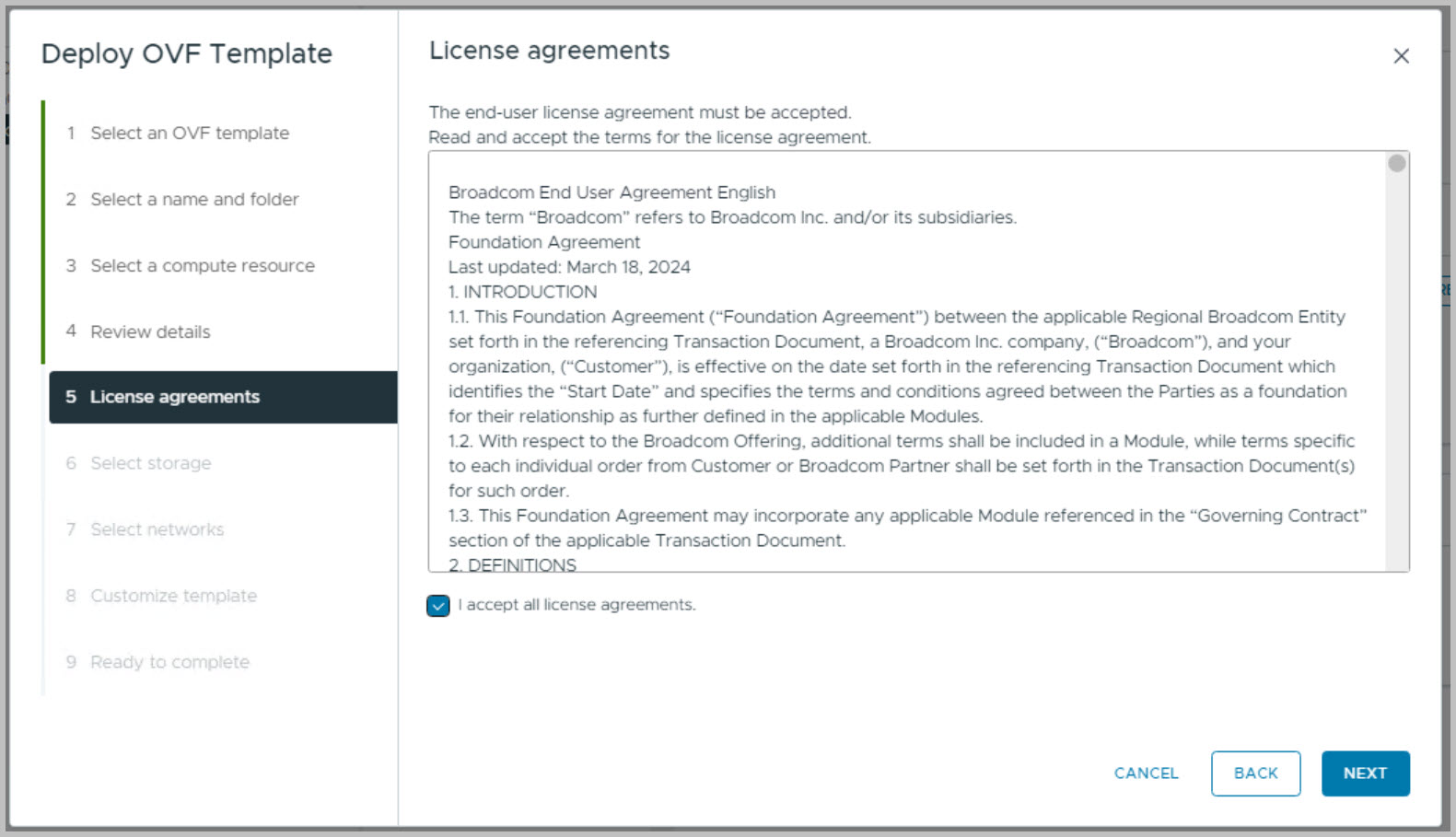Cancel the OVF deployment wizard

(1146, 773)
